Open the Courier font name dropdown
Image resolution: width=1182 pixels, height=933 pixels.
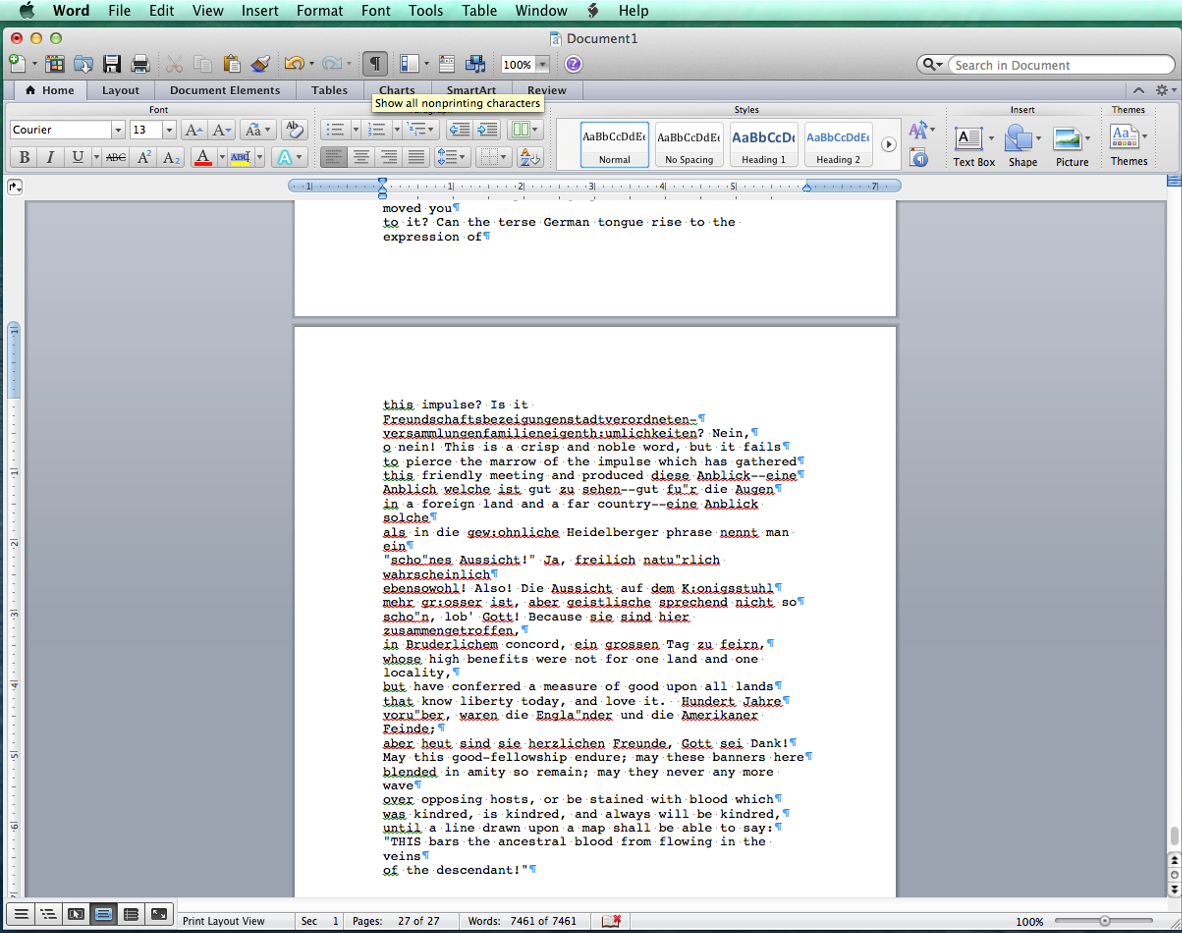[x=117, y=130]
